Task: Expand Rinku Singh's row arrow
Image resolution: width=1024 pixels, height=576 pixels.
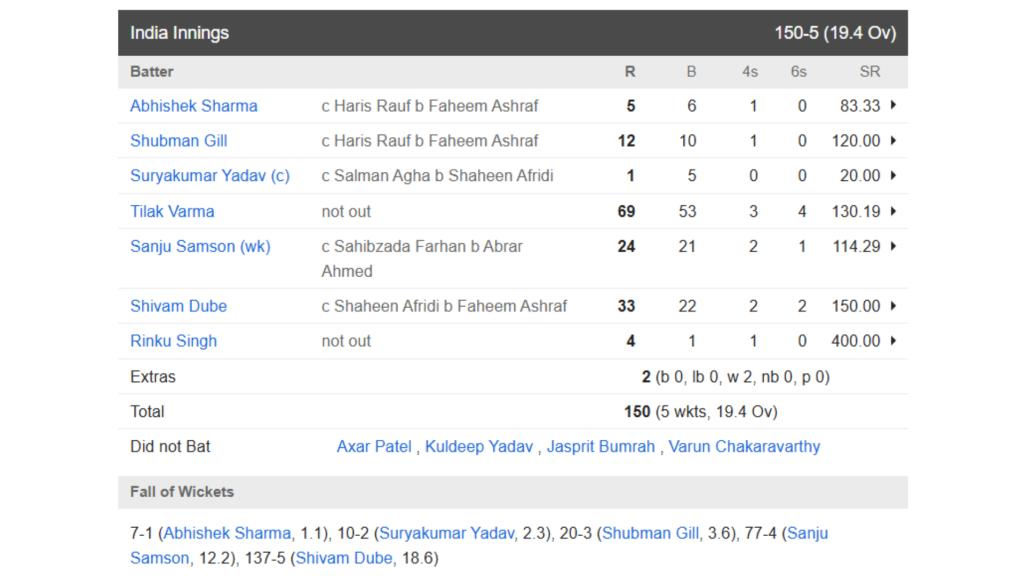Action: point(892,341)
